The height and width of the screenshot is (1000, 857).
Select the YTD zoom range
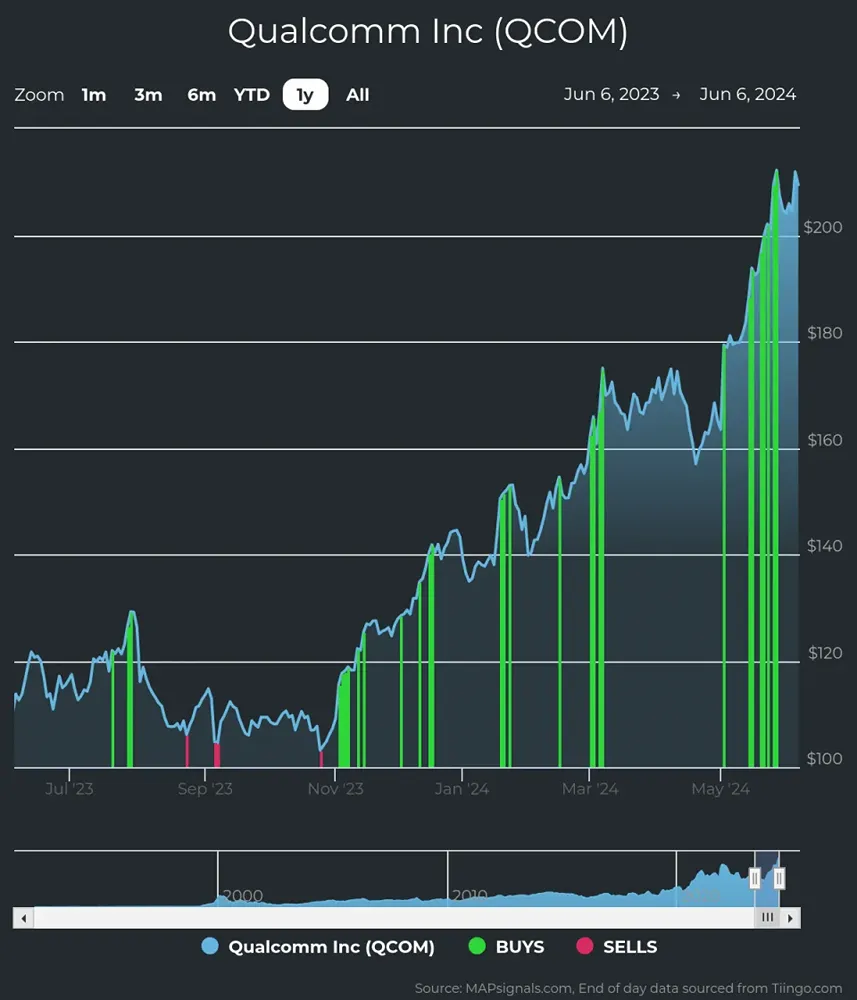click(252, 95)
